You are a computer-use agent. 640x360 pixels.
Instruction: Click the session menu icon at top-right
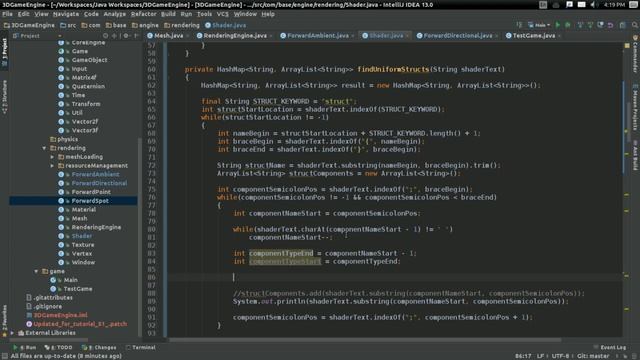(x=633, y=4)
